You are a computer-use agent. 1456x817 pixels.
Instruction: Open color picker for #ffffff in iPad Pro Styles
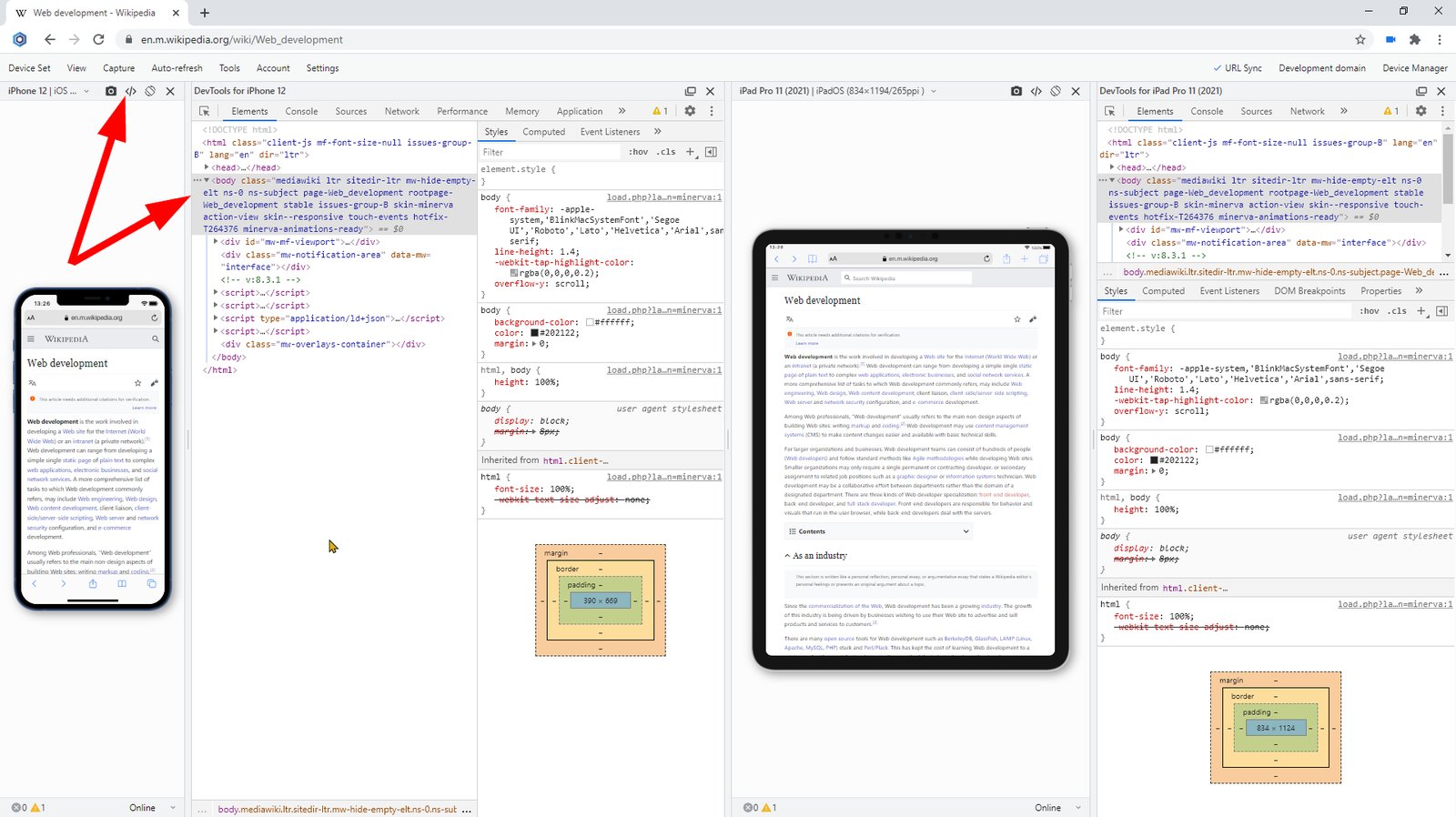point(1209,449)
